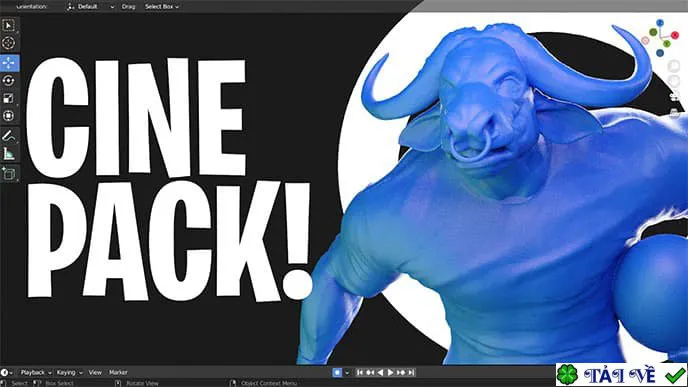Open the Keying popover

69,373
